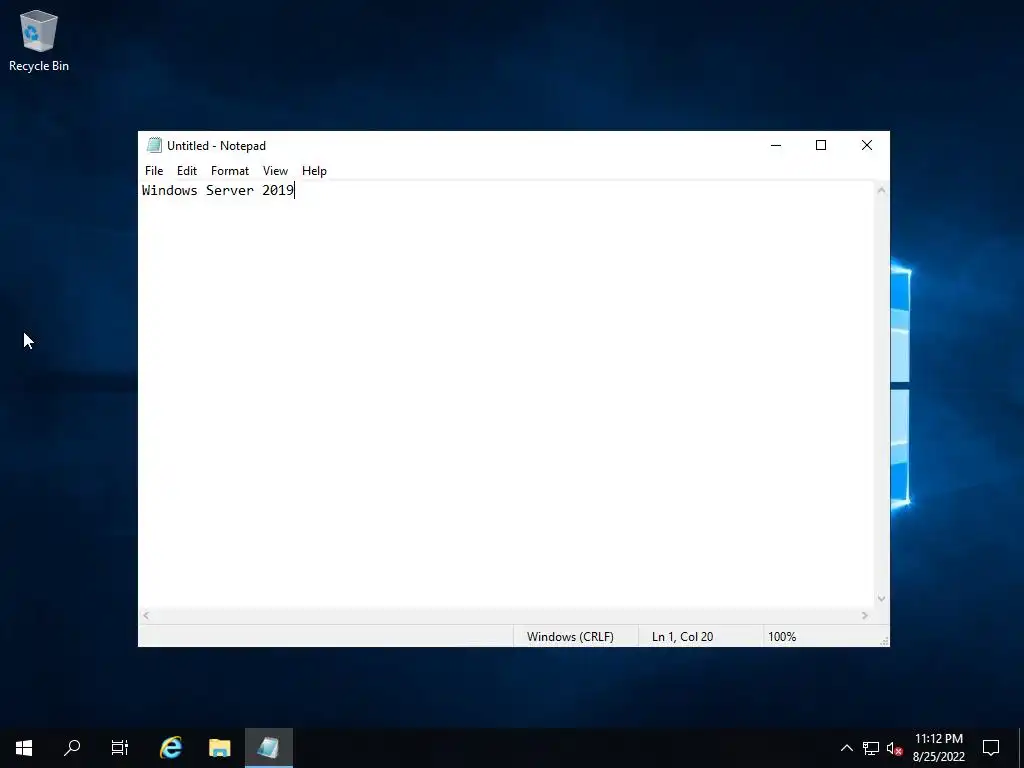The image size is (1024, 768).
Task: Click the Notepad icon in title bar
Action: tap(154, 145)
